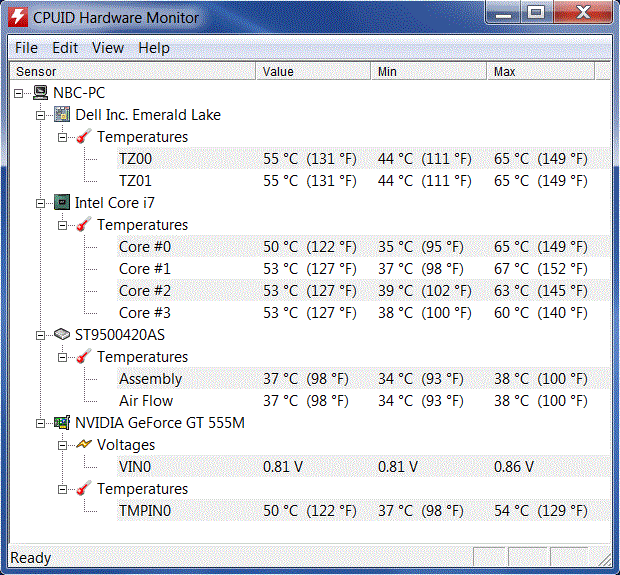Select the Assembly temperature row
Viewport: 620px width, 575px height.
click(x=363, y=379)
